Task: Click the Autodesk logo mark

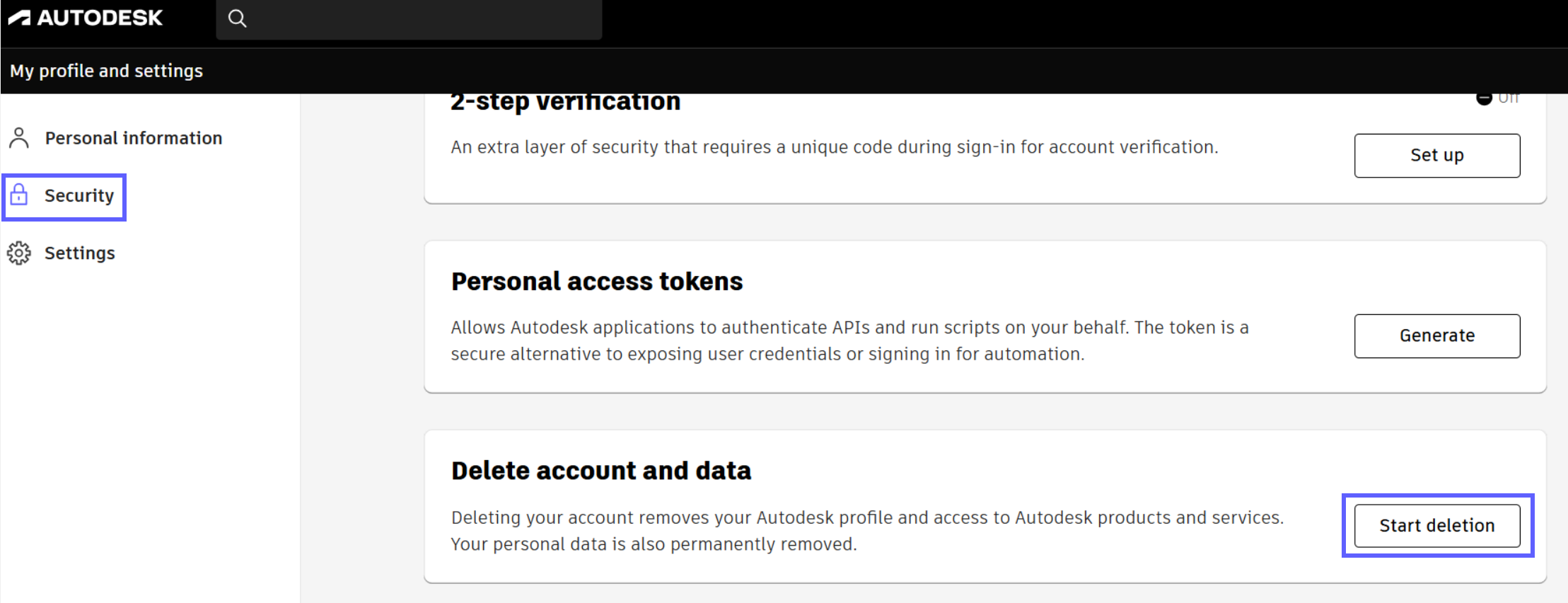Action: coord(20,18)
